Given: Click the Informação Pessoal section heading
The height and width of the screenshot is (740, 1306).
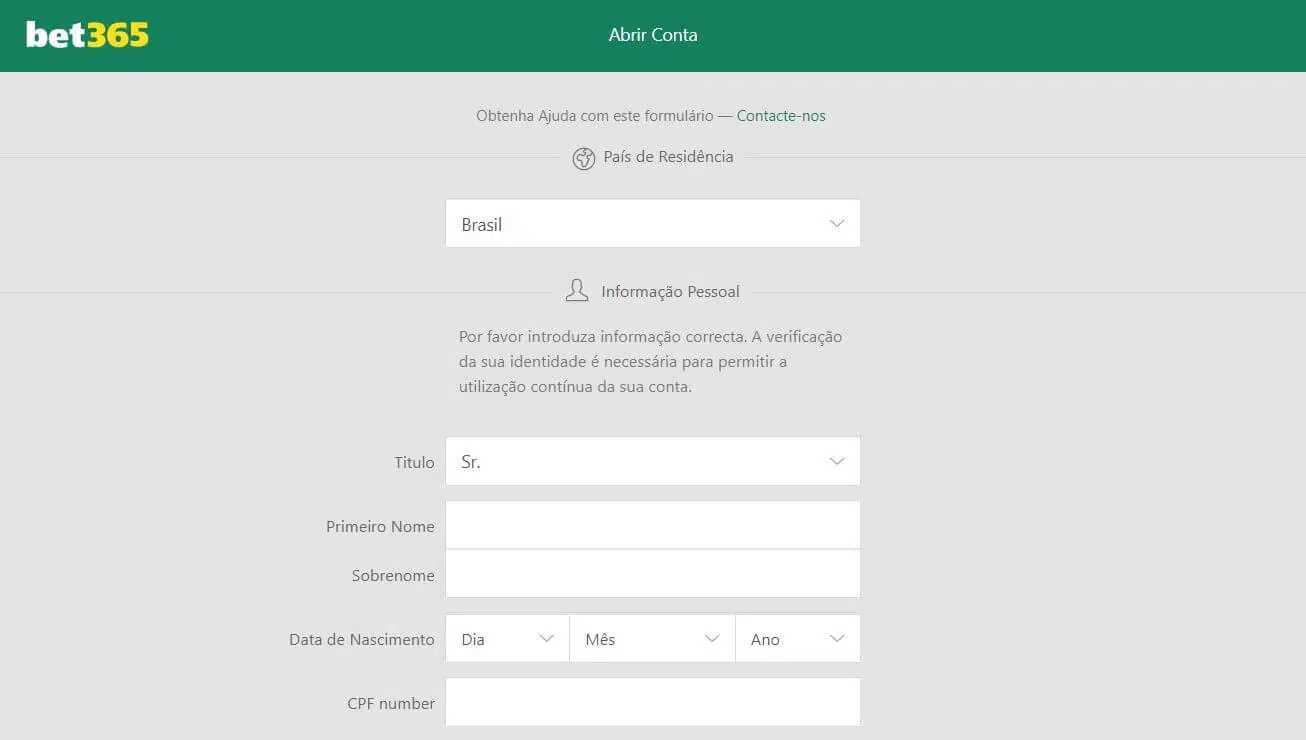Looking at the screenshot, I should click(670, 292).
